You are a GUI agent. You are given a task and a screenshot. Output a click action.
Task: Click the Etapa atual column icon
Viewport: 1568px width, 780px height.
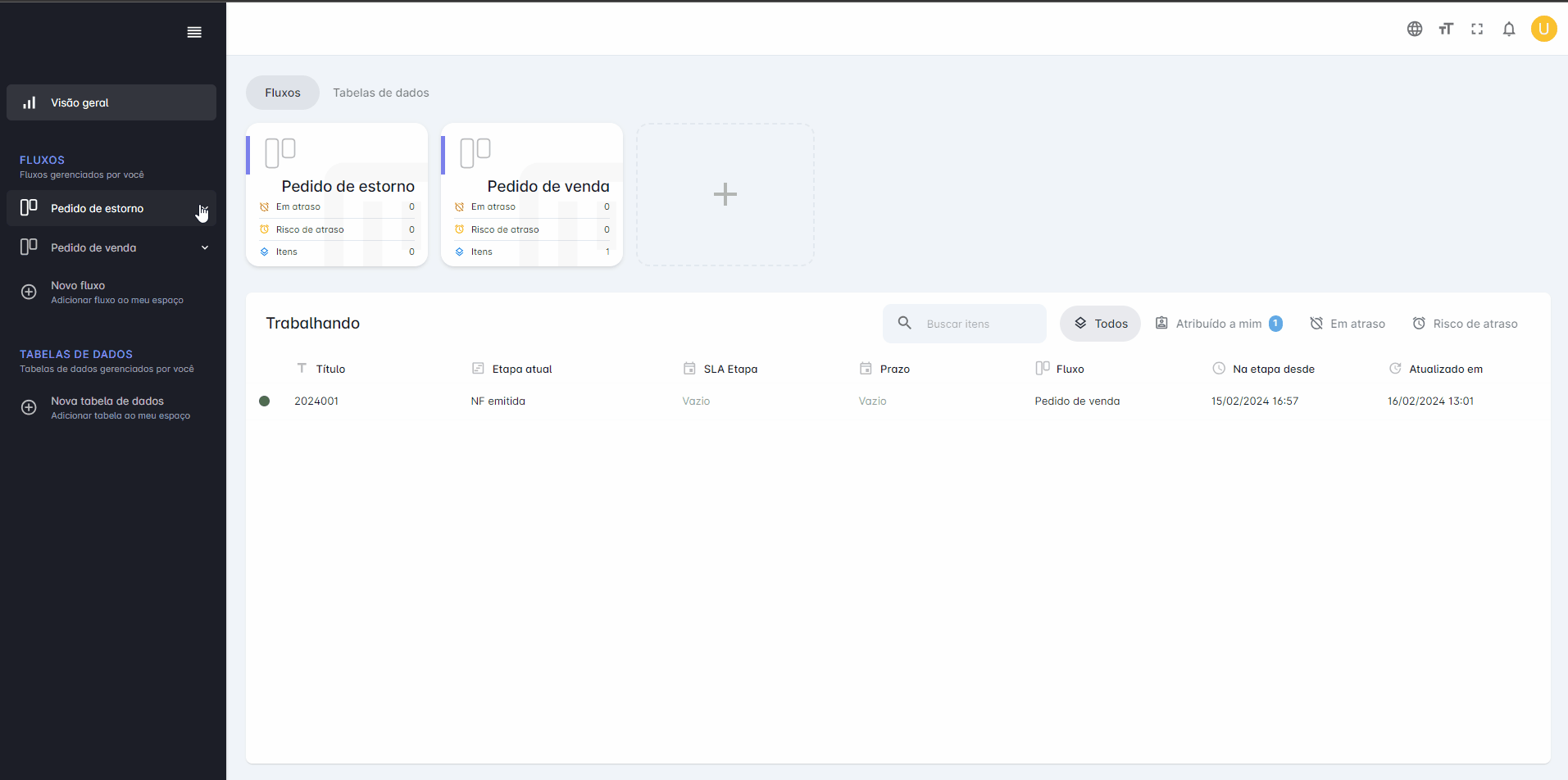[x=478, y=369]
